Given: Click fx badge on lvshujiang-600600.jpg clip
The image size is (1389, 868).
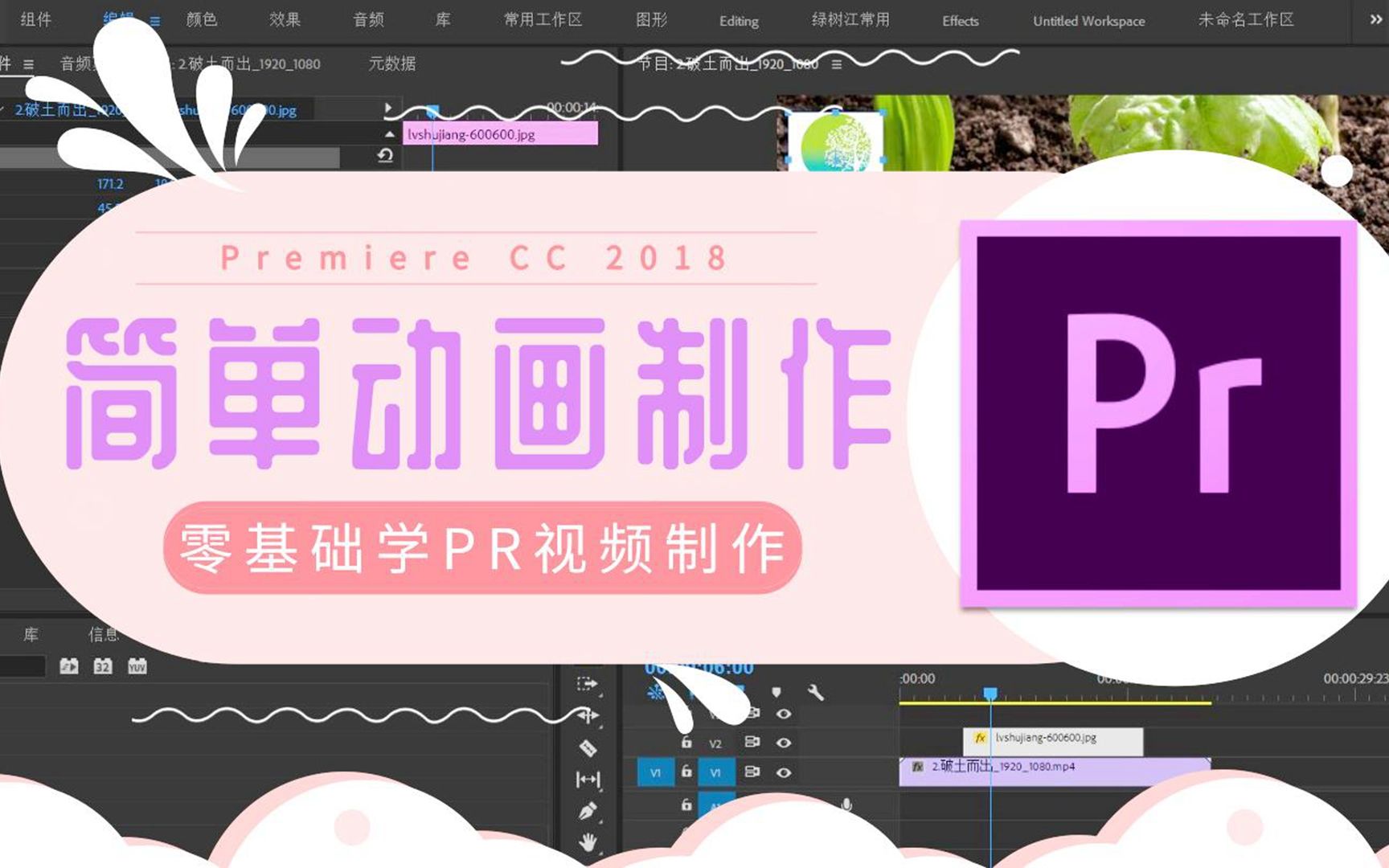Looking at the screenshot, I should point(980,737).
